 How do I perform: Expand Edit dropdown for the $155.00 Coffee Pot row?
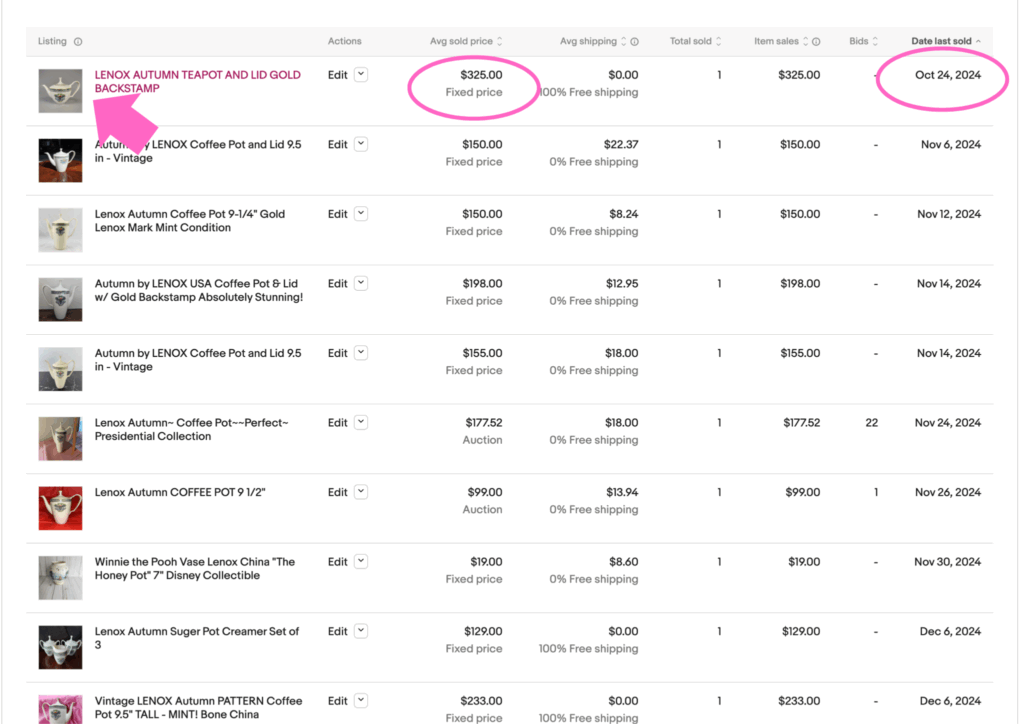pos(360,353)
